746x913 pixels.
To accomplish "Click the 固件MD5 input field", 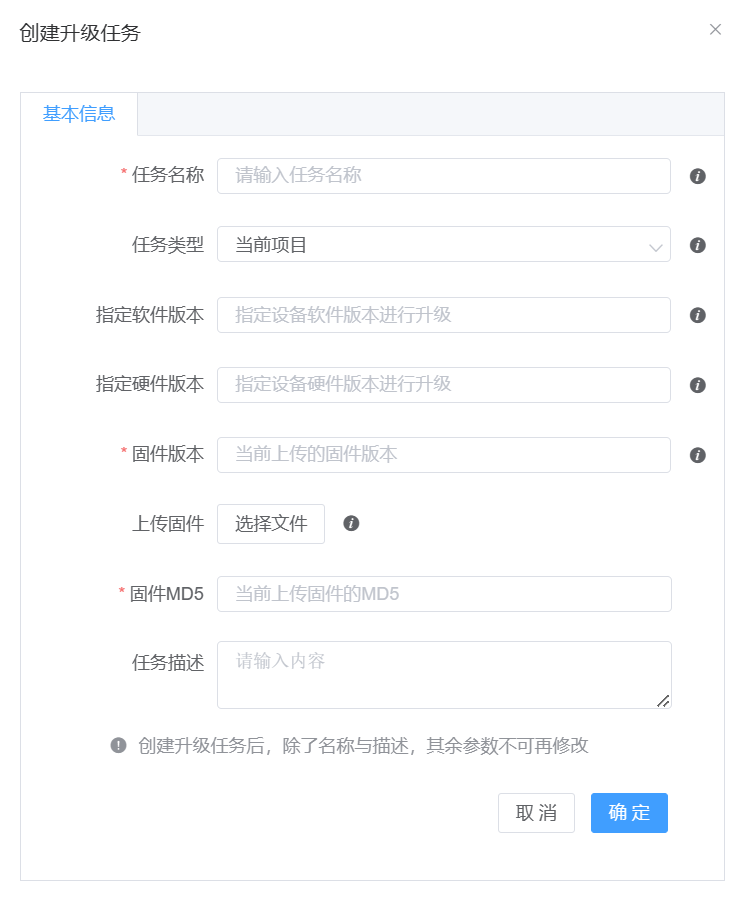I will [x=443, y=594].
